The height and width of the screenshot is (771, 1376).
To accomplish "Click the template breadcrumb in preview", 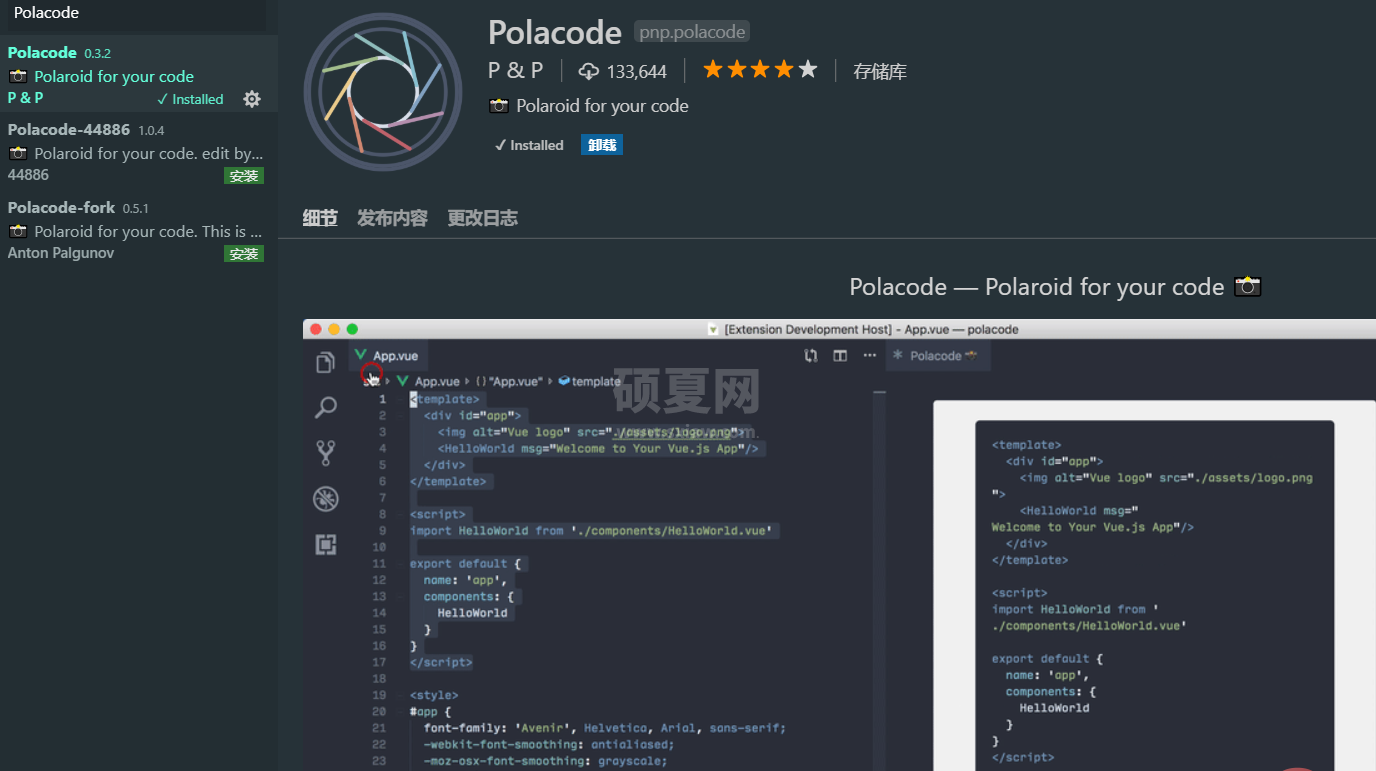I will [596, 381].
